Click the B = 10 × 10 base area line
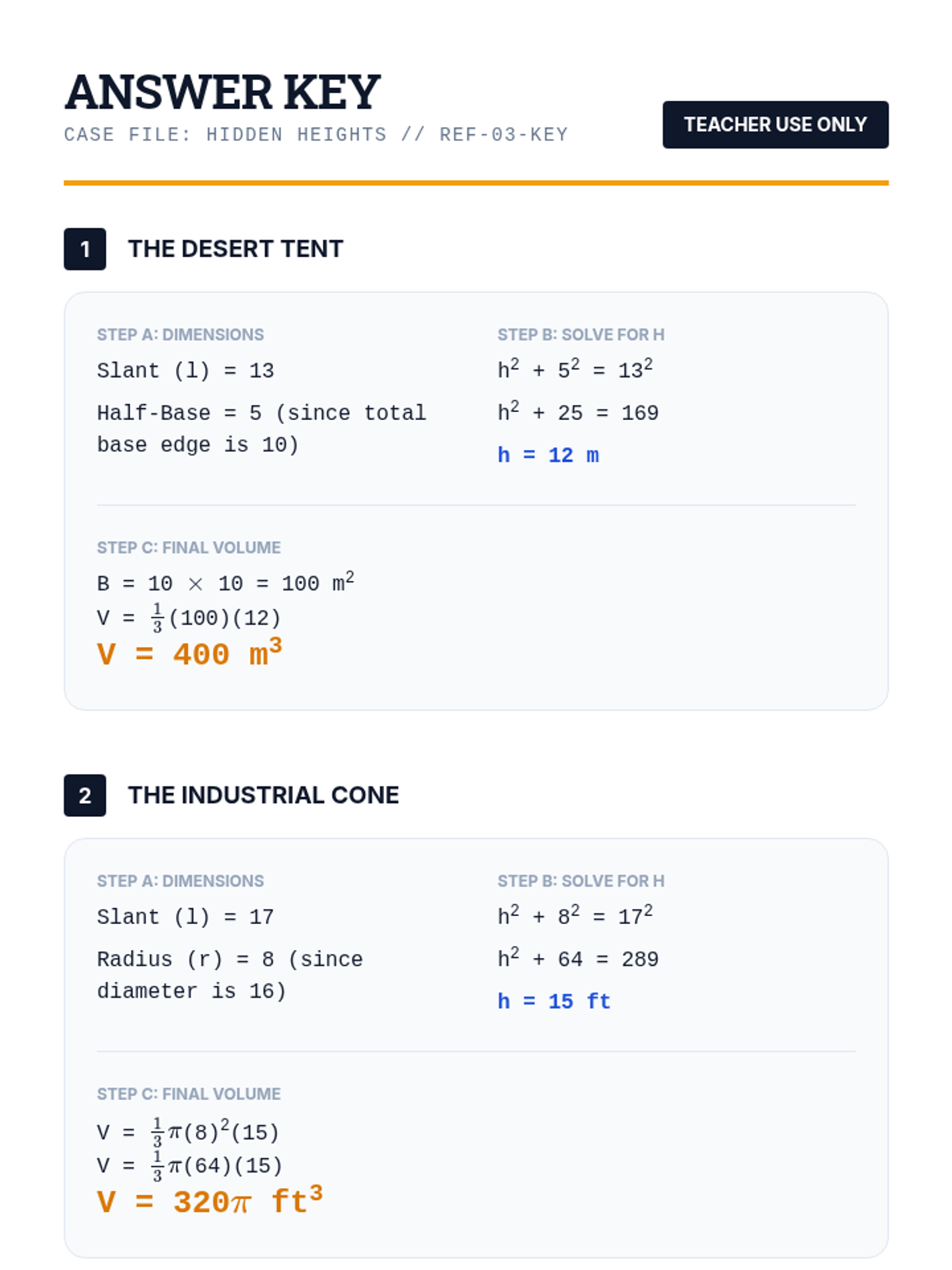Screen dimensions: 952x1270 [x=225, y=583]
